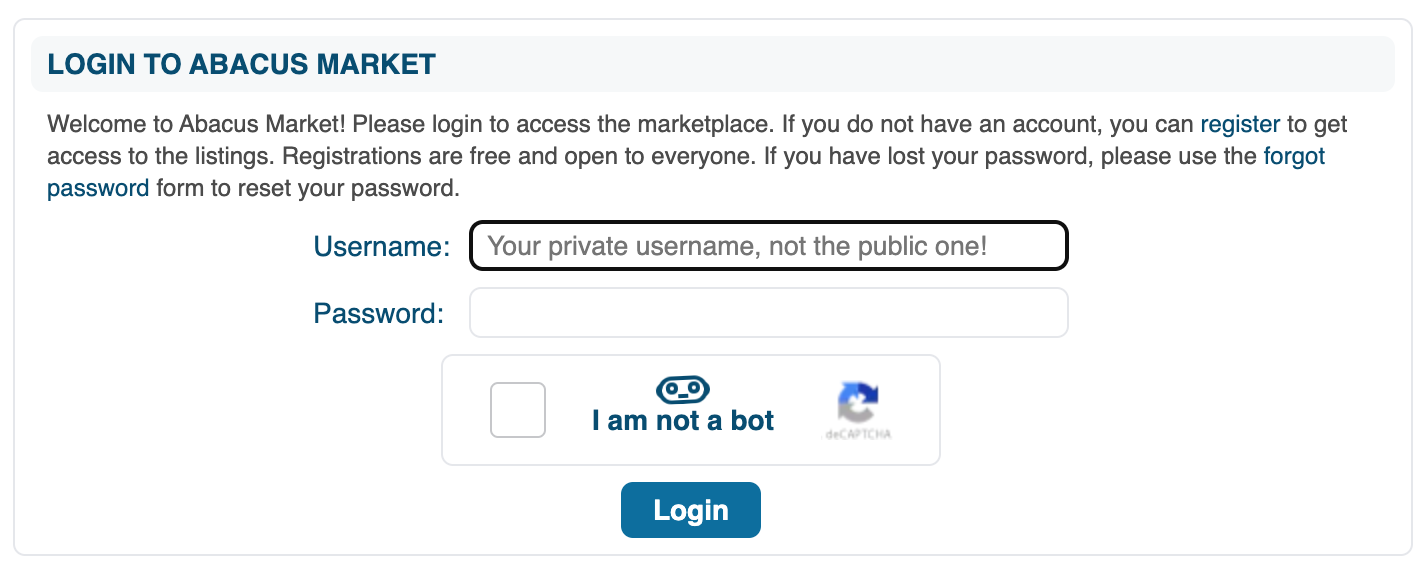The image size is (1428, 582).
Task: Click the small 'deCAPTCHA' caption text
Action: (858, 435)
